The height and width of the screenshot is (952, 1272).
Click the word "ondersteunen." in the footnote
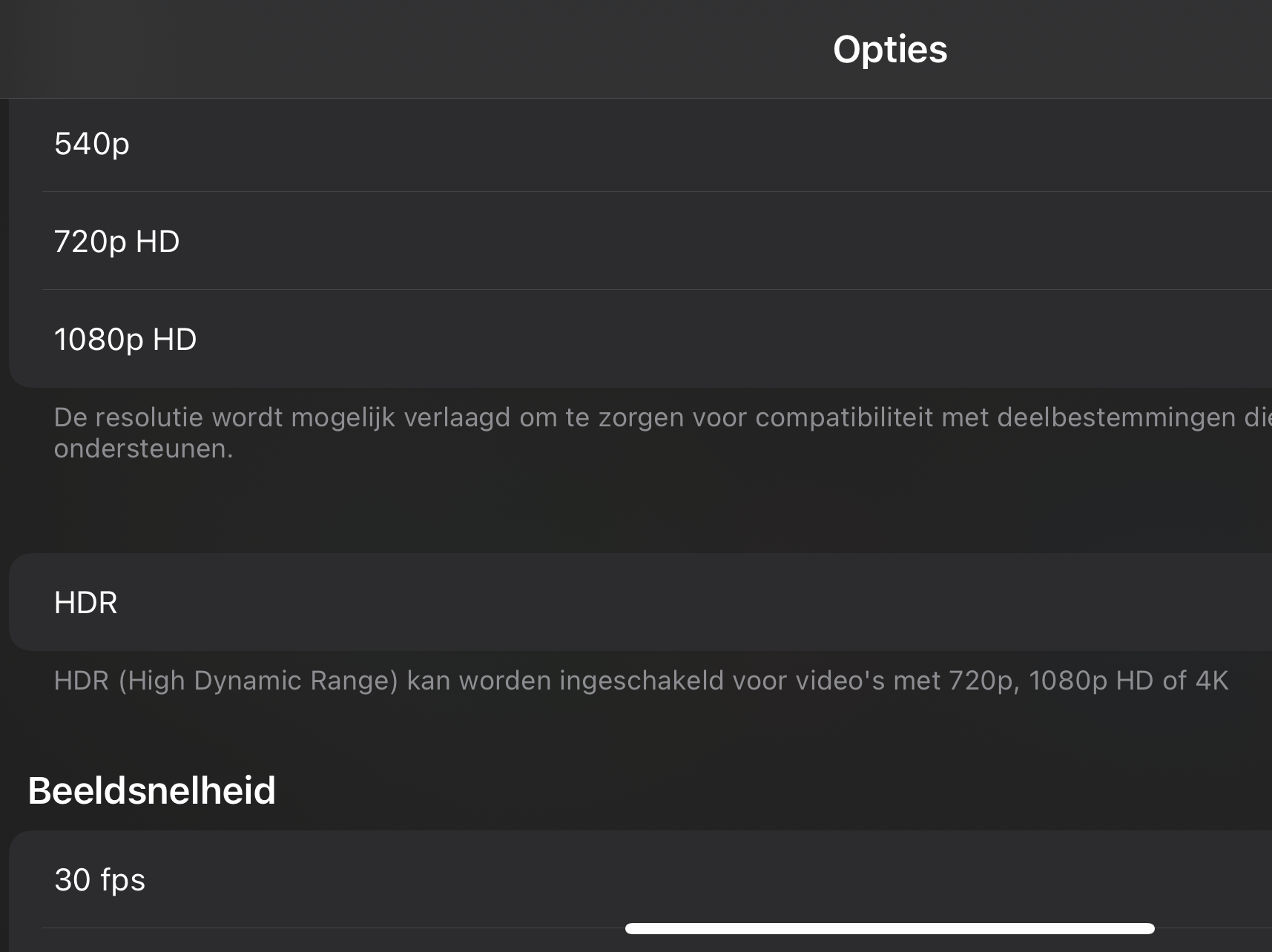click(143, 449)
